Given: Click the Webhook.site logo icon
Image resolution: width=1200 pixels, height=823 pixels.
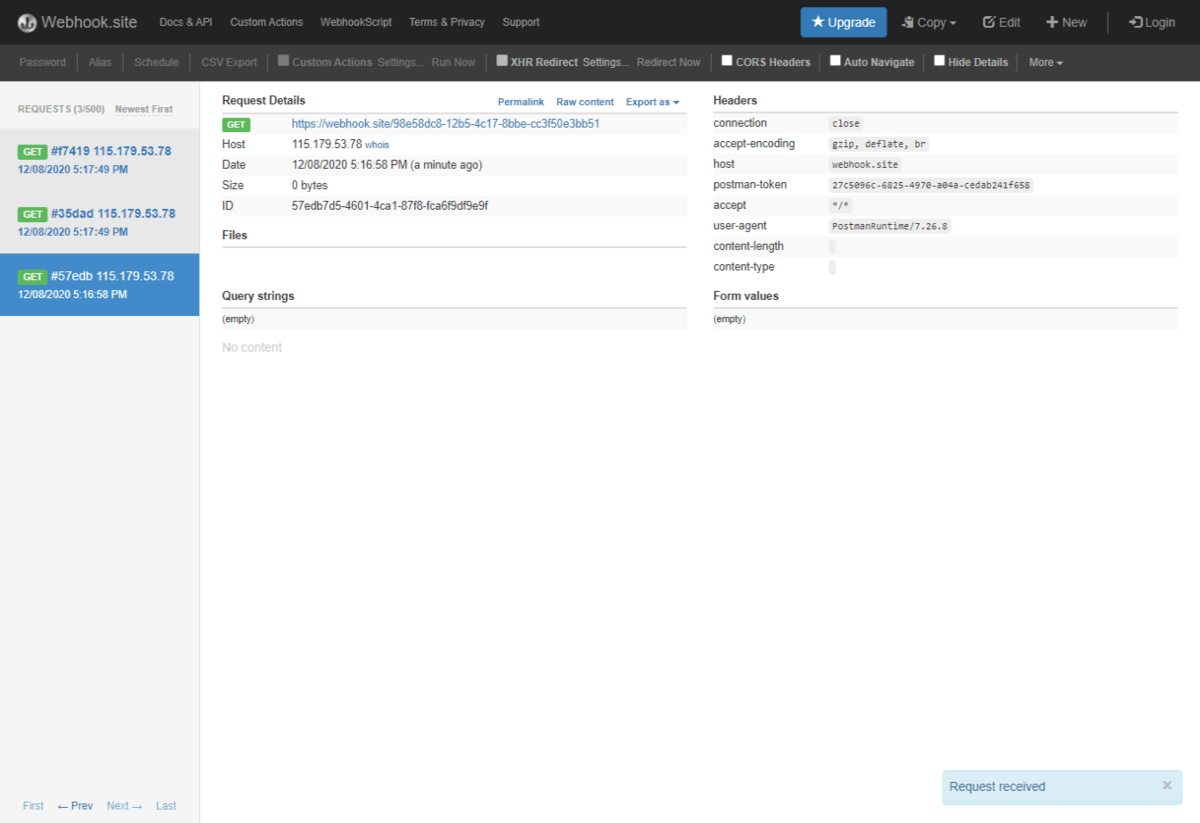Looking at the screenshot, I should (27, 22).
